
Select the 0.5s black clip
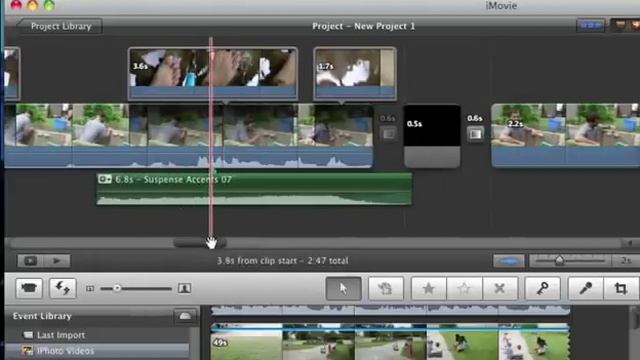pos(432,136)
